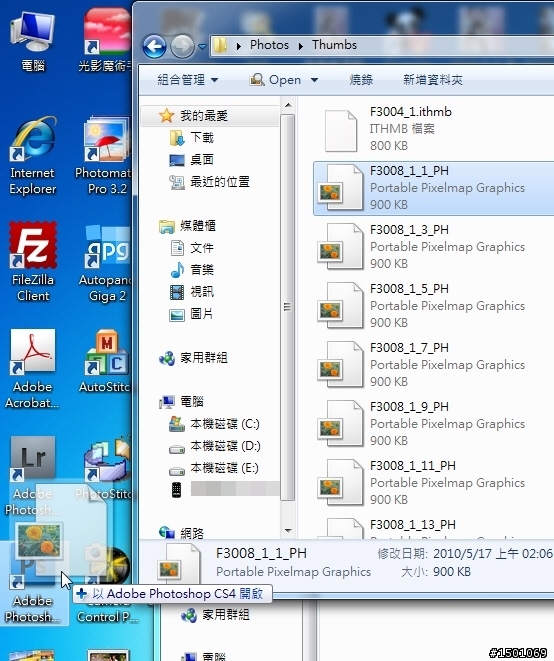The image size is (554, 661).
Task: Select Thumbs in address breadcrumb
Action: click(334, 45)
